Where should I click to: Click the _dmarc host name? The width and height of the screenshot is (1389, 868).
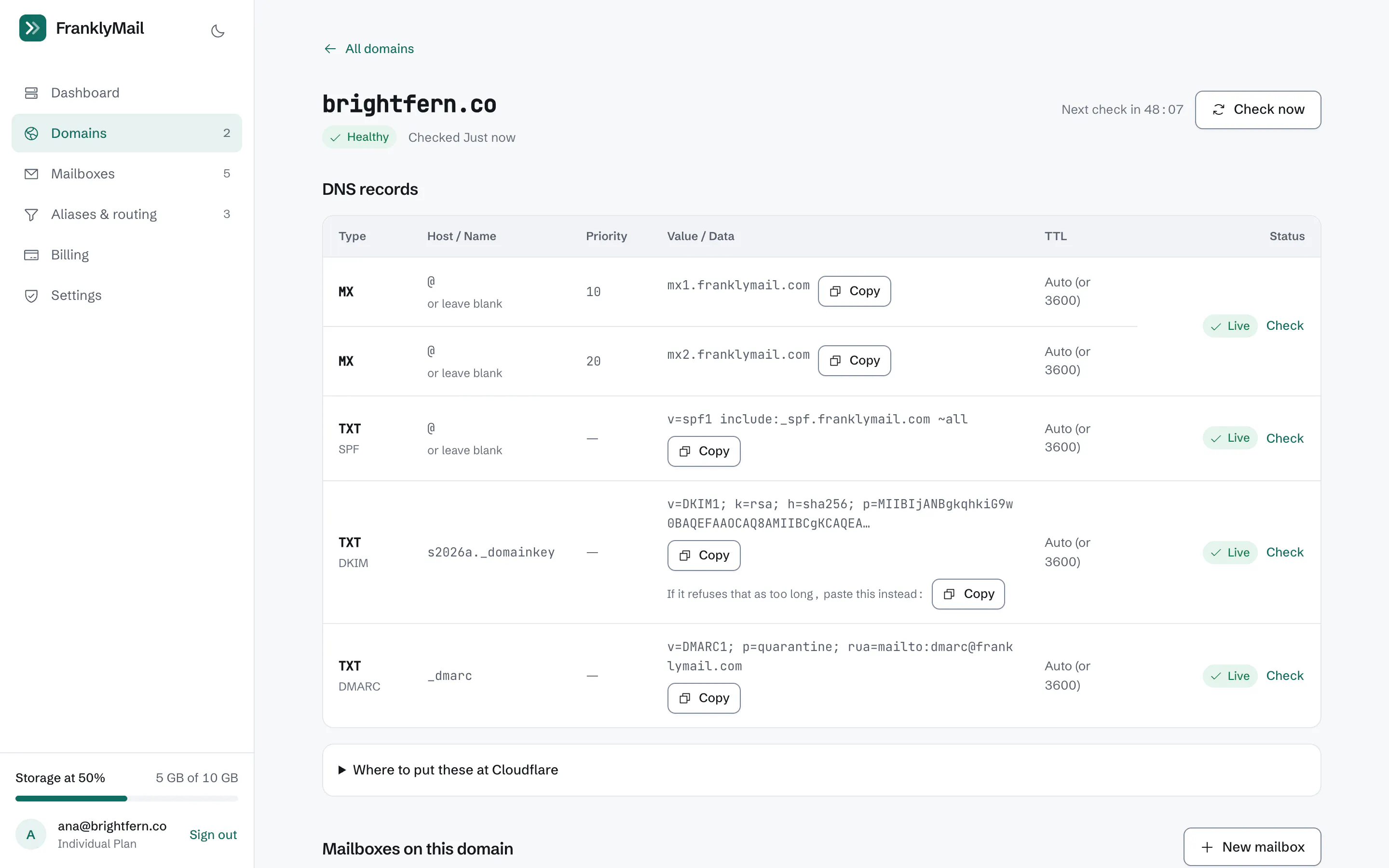tap(449, 676)
